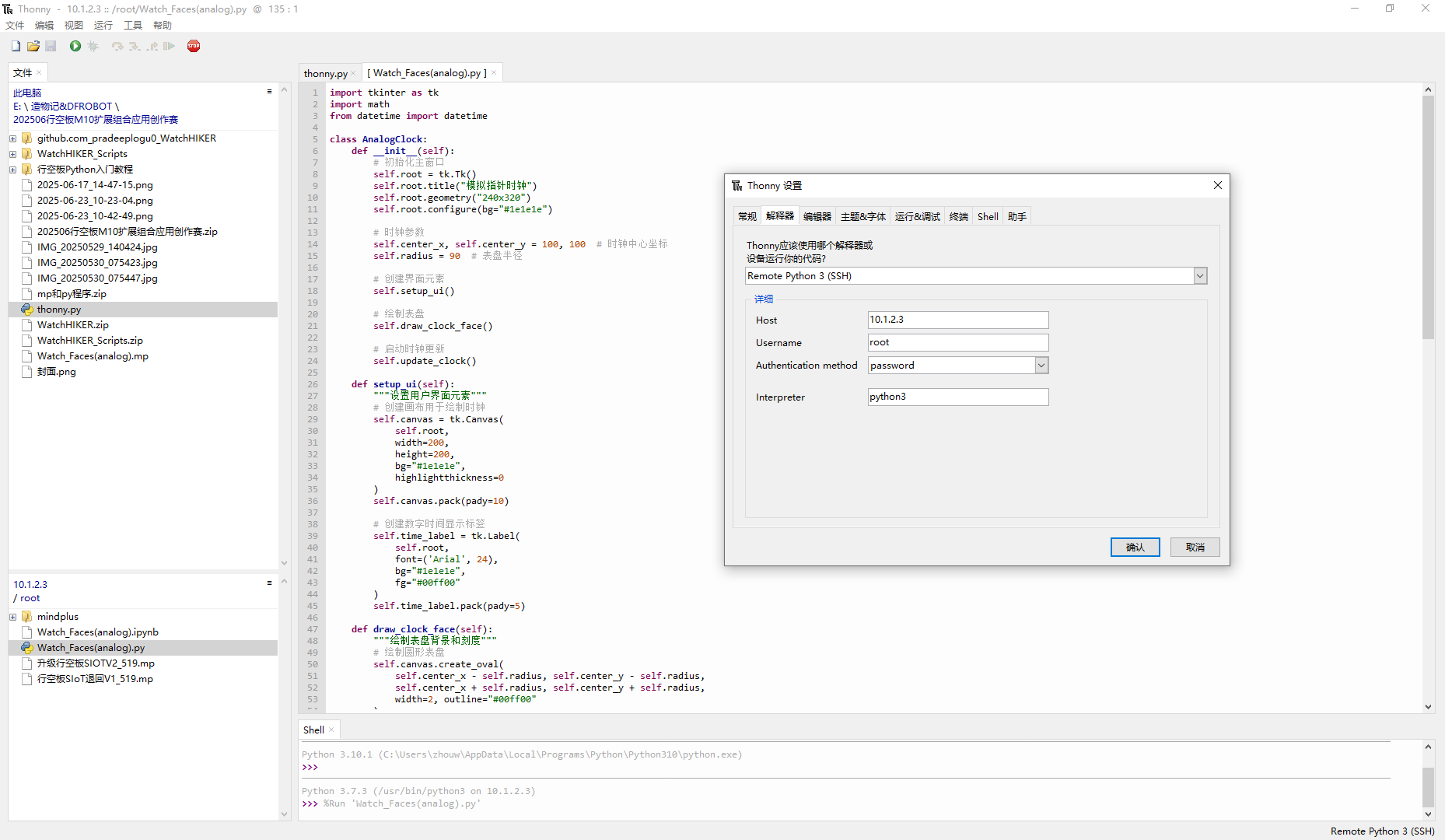Switch to the thonny.py editor tab

pos(326,74)
